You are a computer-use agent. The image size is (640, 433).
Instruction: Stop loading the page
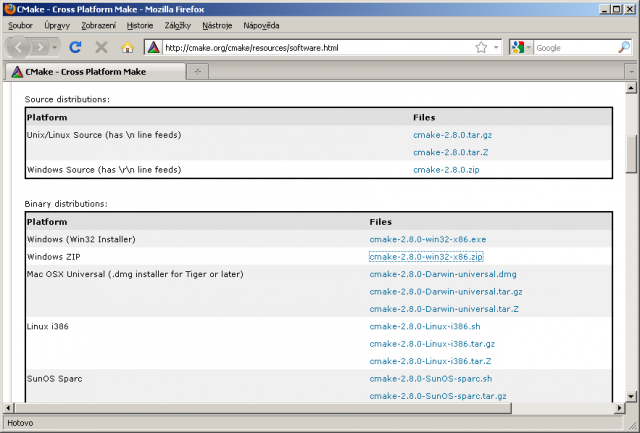click(x=101, y=47)
